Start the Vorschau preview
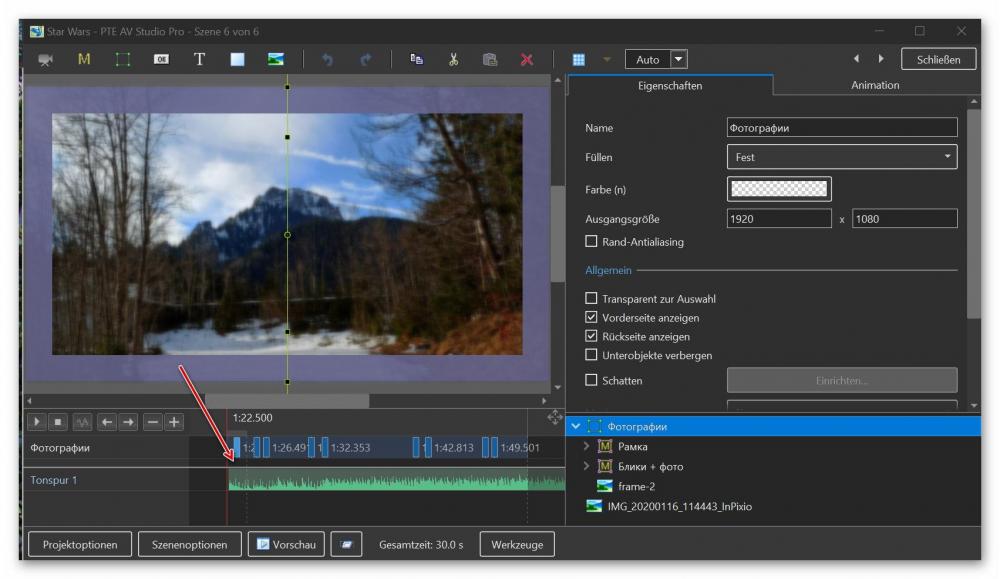 tap(286, 545)
